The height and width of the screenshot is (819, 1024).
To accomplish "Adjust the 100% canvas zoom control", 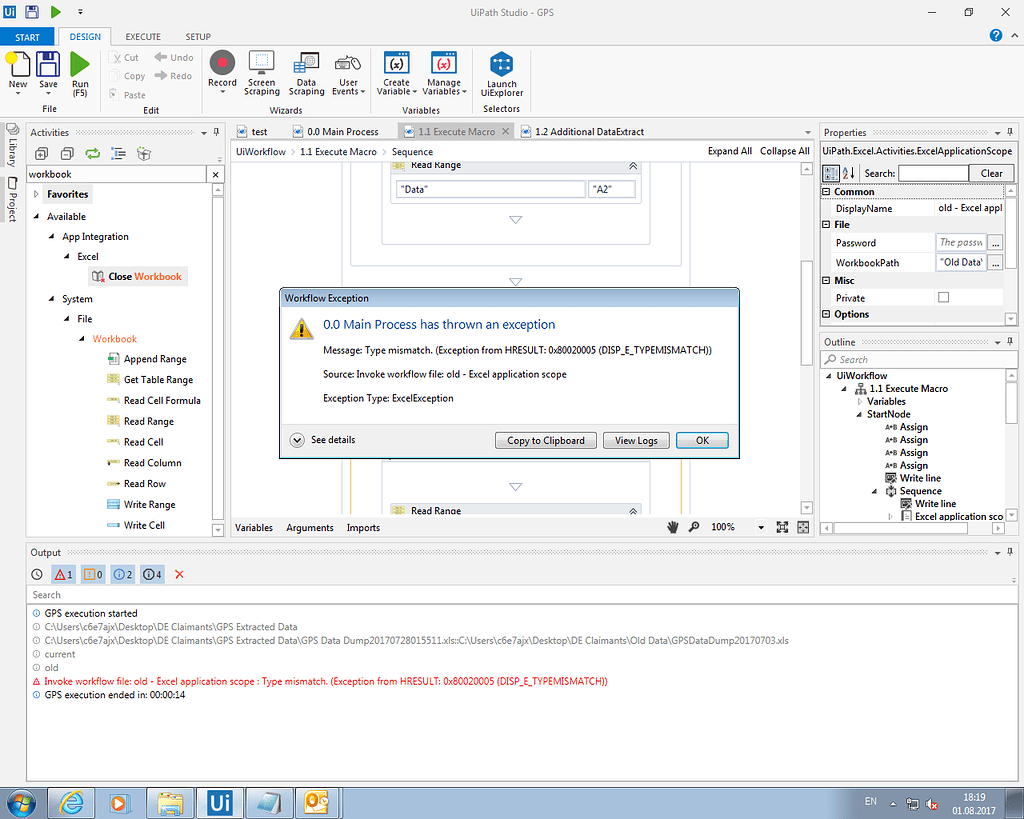I will coord(723,527).
